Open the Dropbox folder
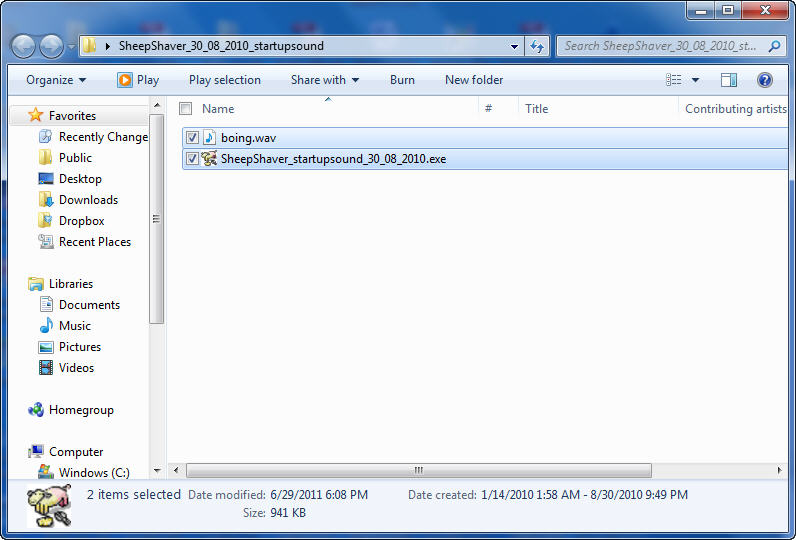The image size is (796, 540). [x=82, y=221]
